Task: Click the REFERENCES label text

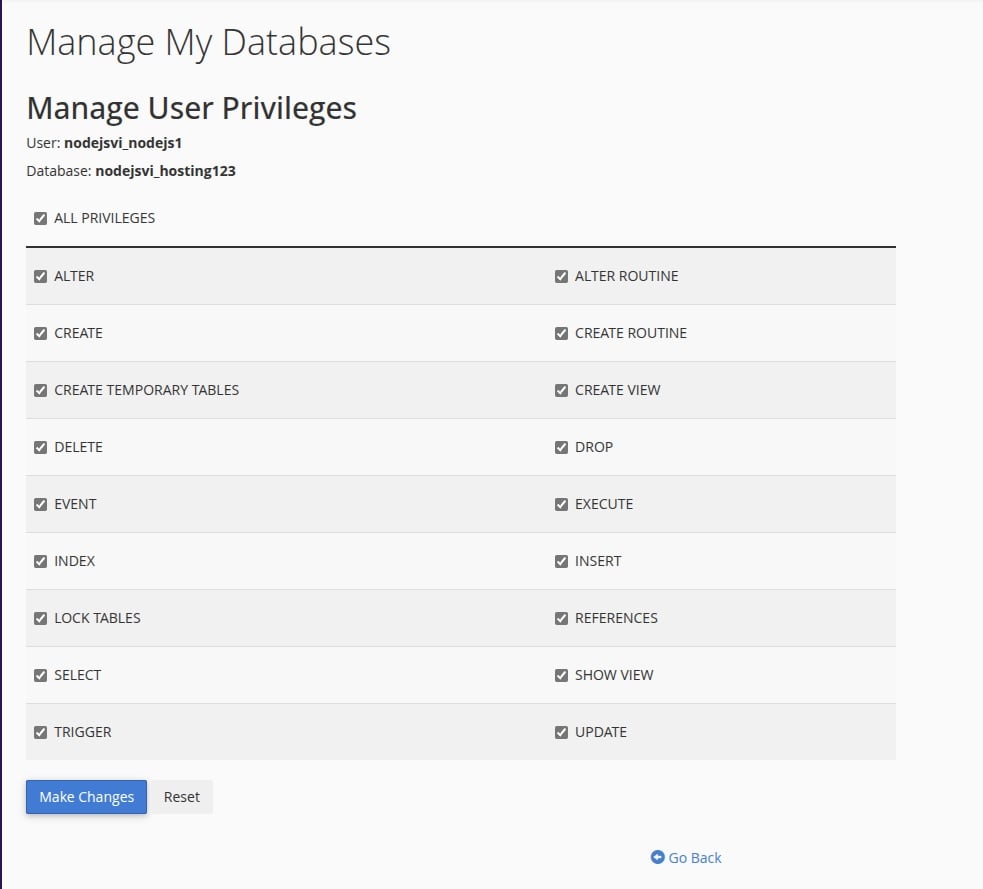Action: coord(616,618)
